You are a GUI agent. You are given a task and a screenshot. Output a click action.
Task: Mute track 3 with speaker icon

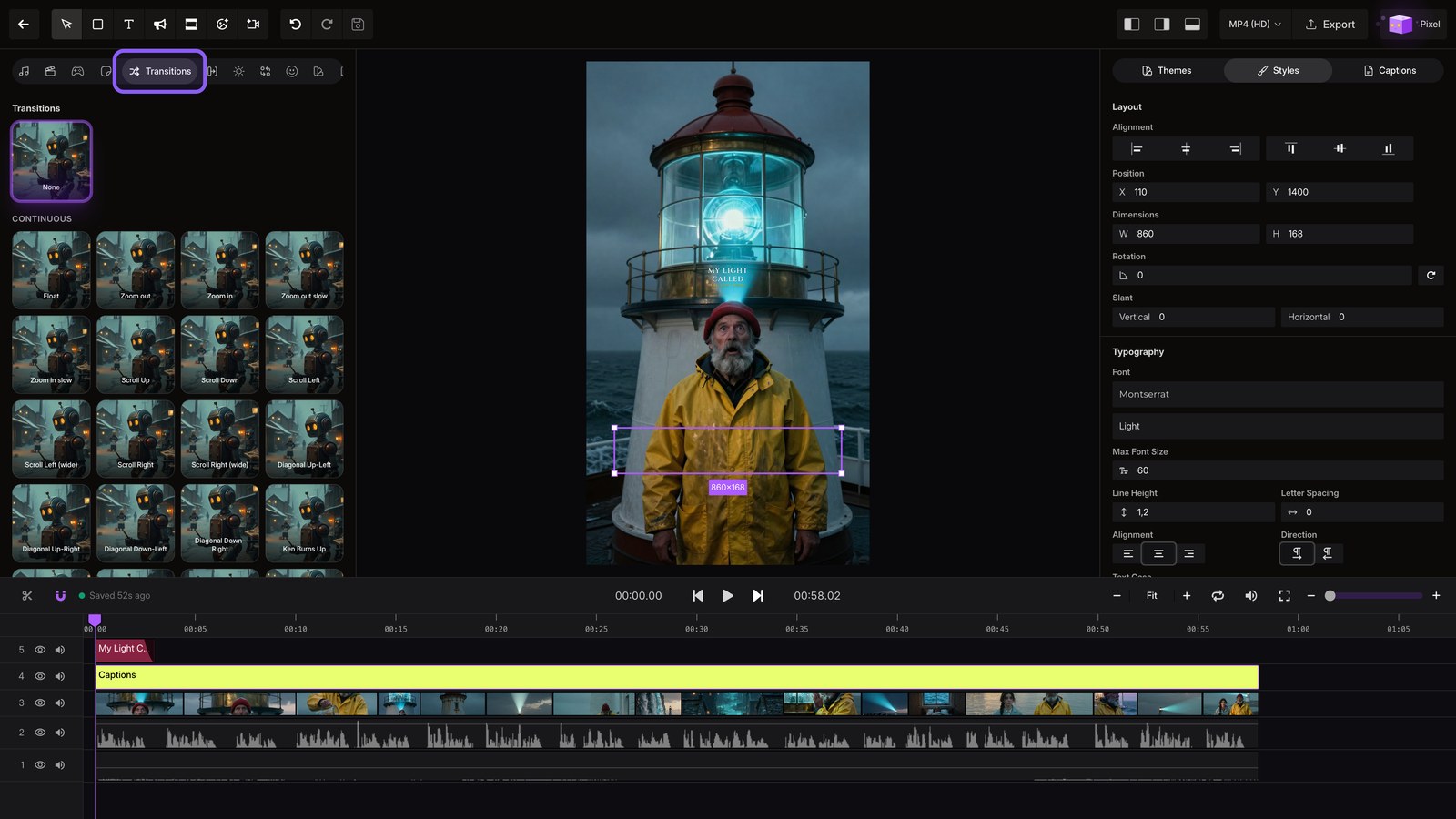point(60,703)
